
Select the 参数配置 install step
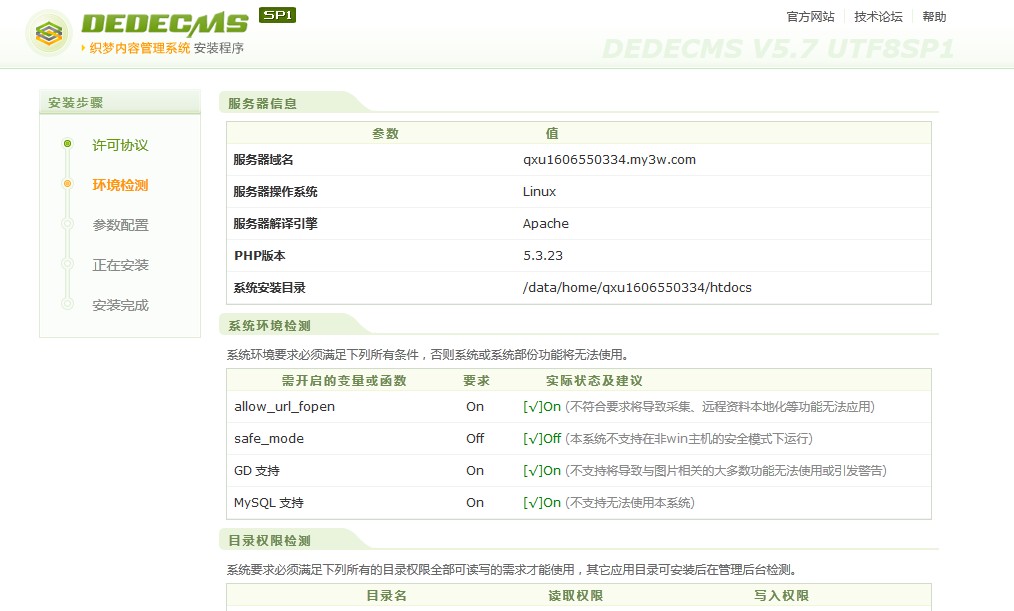(120, 225)
